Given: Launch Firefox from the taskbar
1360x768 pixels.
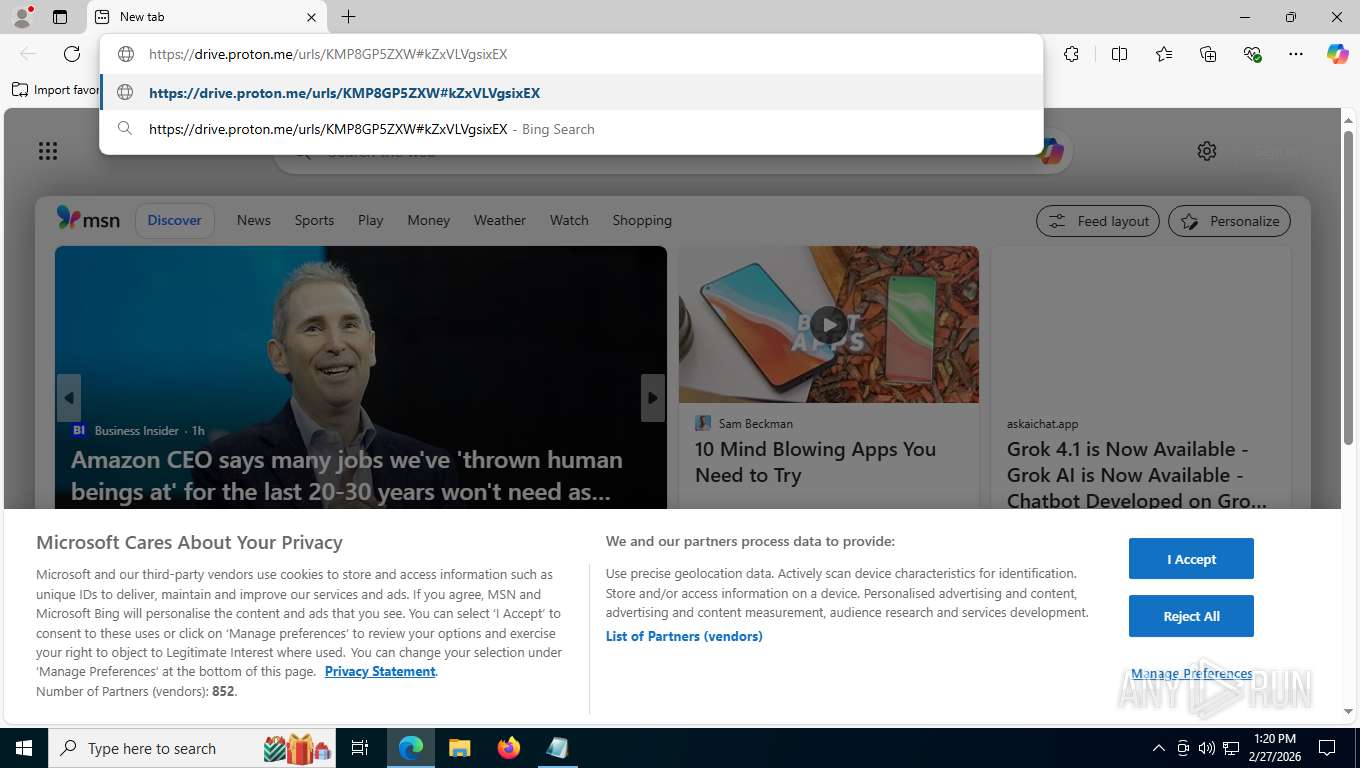Looking at the screenshot, I should [509, 748].
